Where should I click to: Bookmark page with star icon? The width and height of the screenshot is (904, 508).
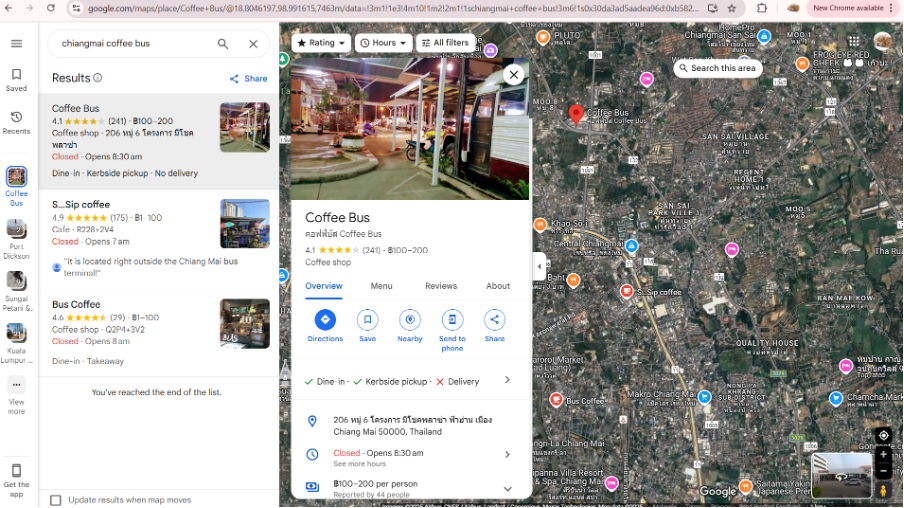(x=732, y=8)
